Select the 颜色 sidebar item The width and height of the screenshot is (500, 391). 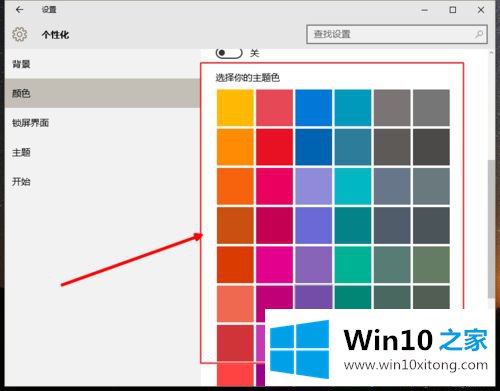pyautogui.click(x=102, y=93)
